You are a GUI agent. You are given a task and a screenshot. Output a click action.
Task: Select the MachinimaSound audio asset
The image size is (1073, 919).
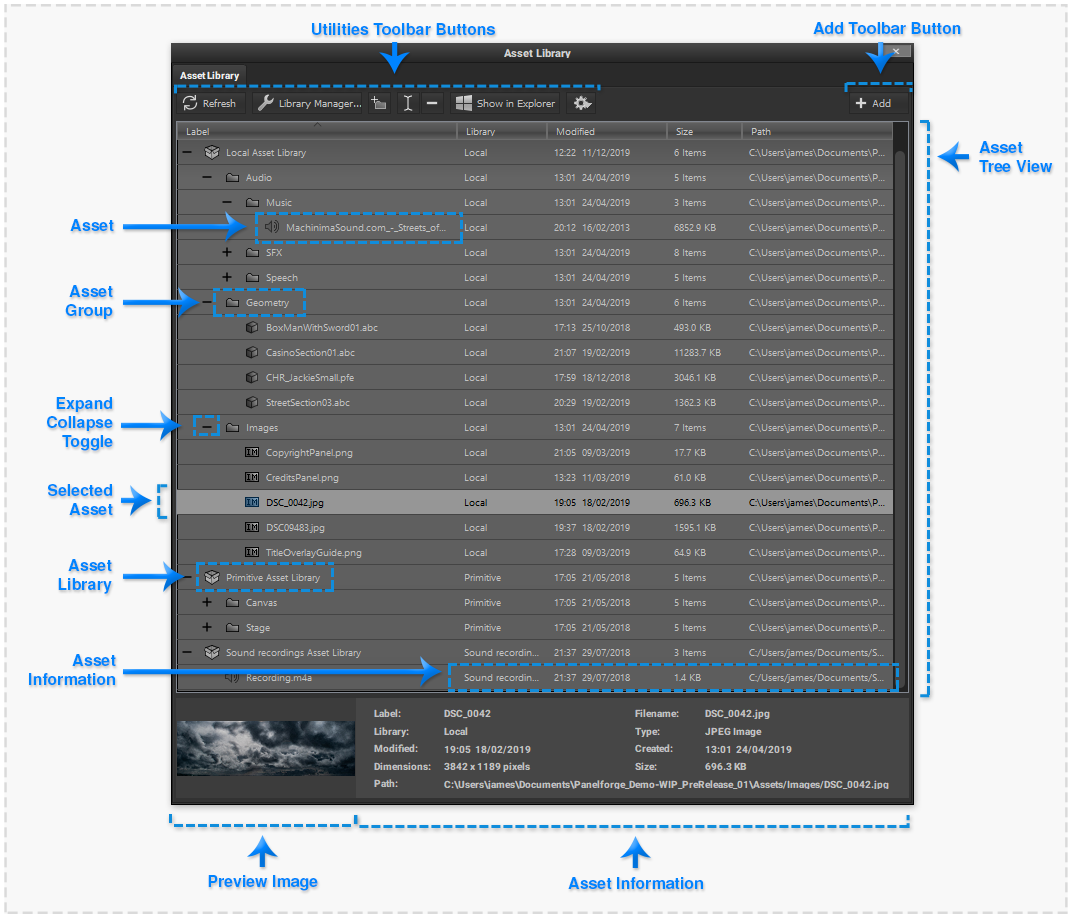pyautogui.click(x=364, y=228)
